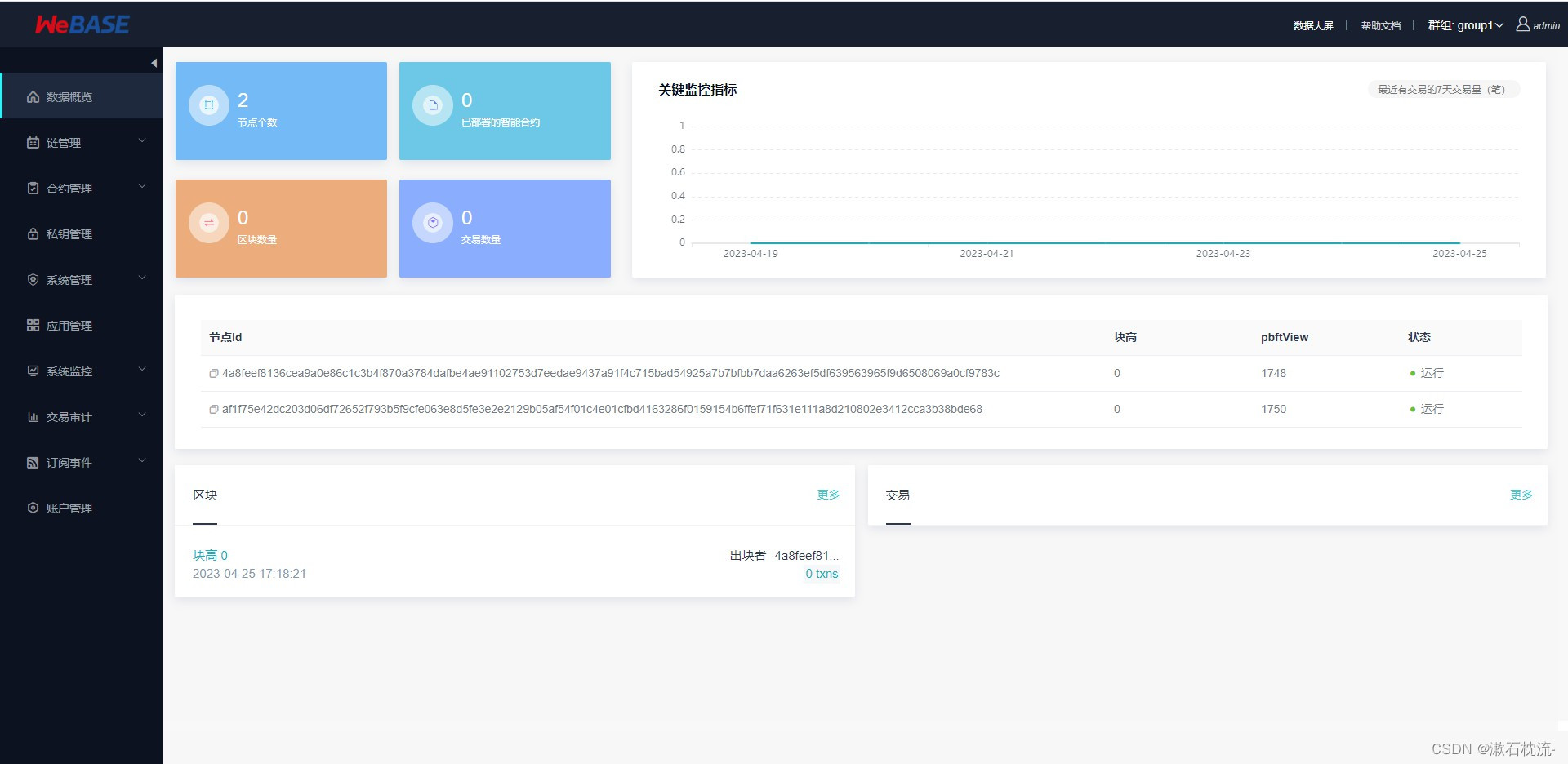Open the 链管理 menu item
This screenshot has height=764, width=1568.
(x=82, y=143)
